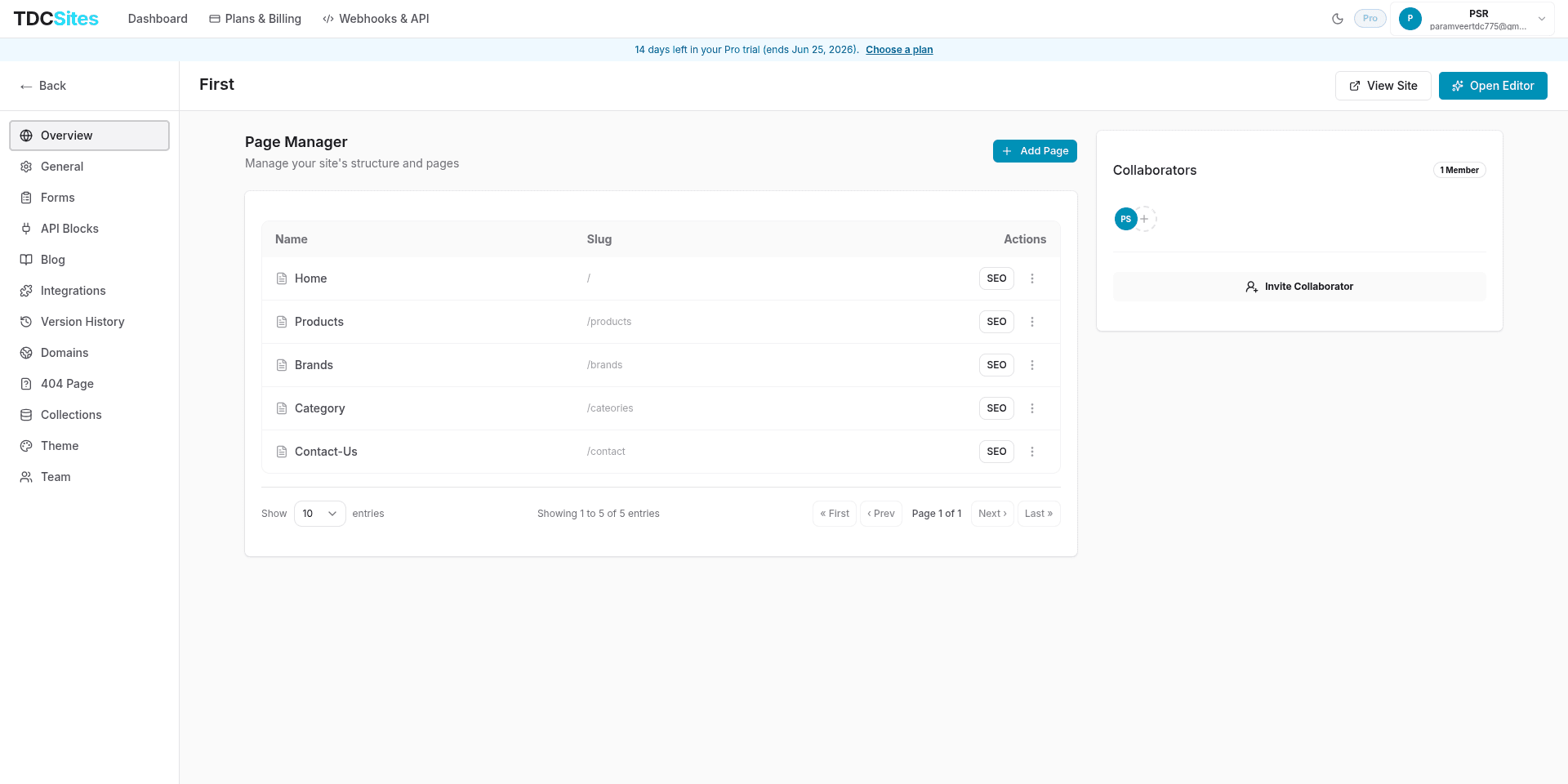Screen dimensions: 1568x784
Task: Click the PS collaborator avatar
Action: [1125, 219]
